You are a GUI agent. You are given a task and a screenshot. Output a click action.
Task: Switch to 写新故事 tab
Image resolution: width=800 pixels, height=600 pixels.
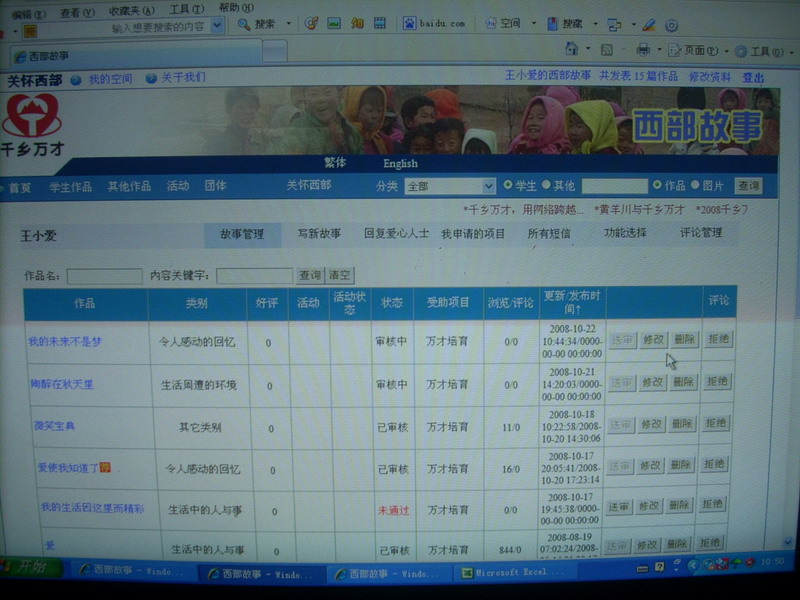tap(319, 234)
